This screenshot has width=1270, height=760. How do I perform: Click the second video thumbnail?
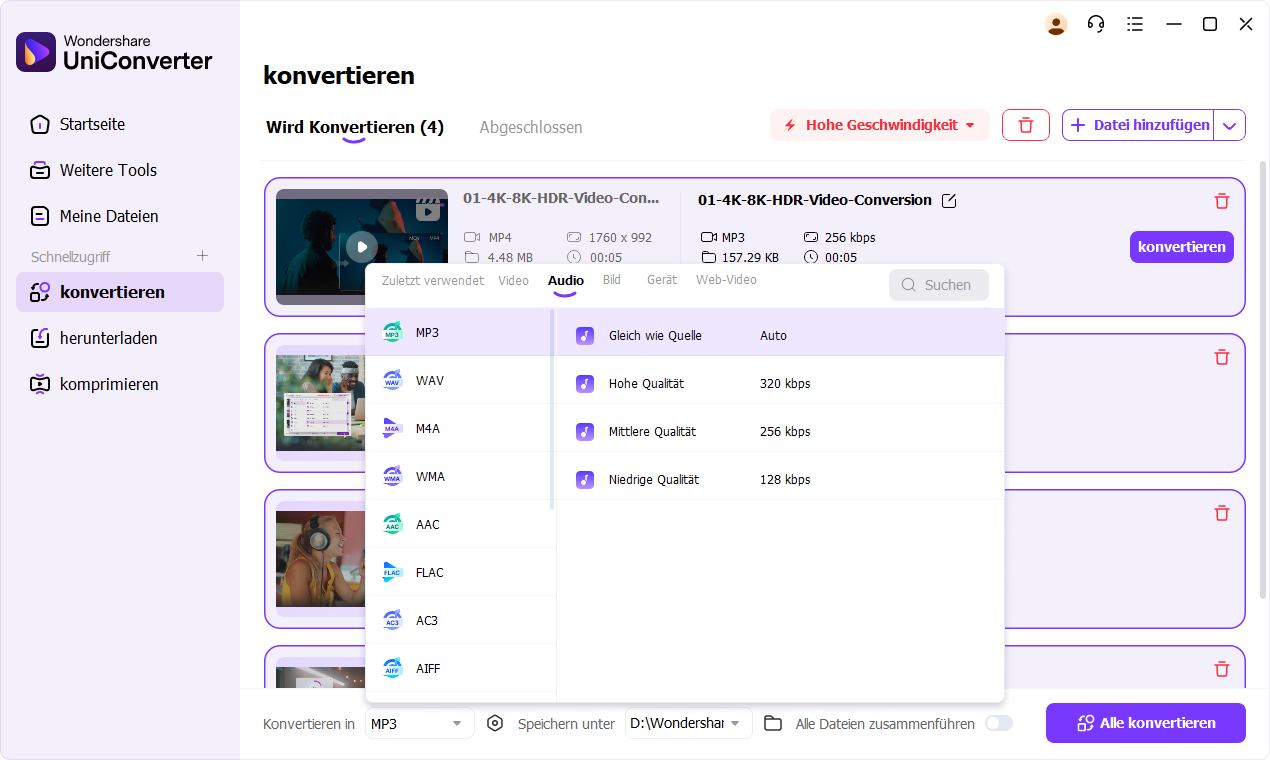[318, 402]
